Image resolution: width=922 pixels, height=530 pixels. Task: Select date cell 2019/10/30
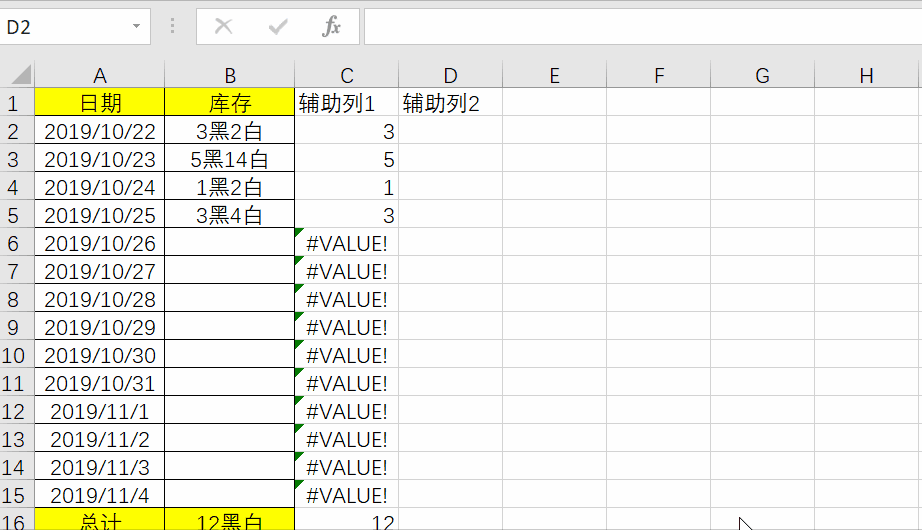[x=99, y=354]
